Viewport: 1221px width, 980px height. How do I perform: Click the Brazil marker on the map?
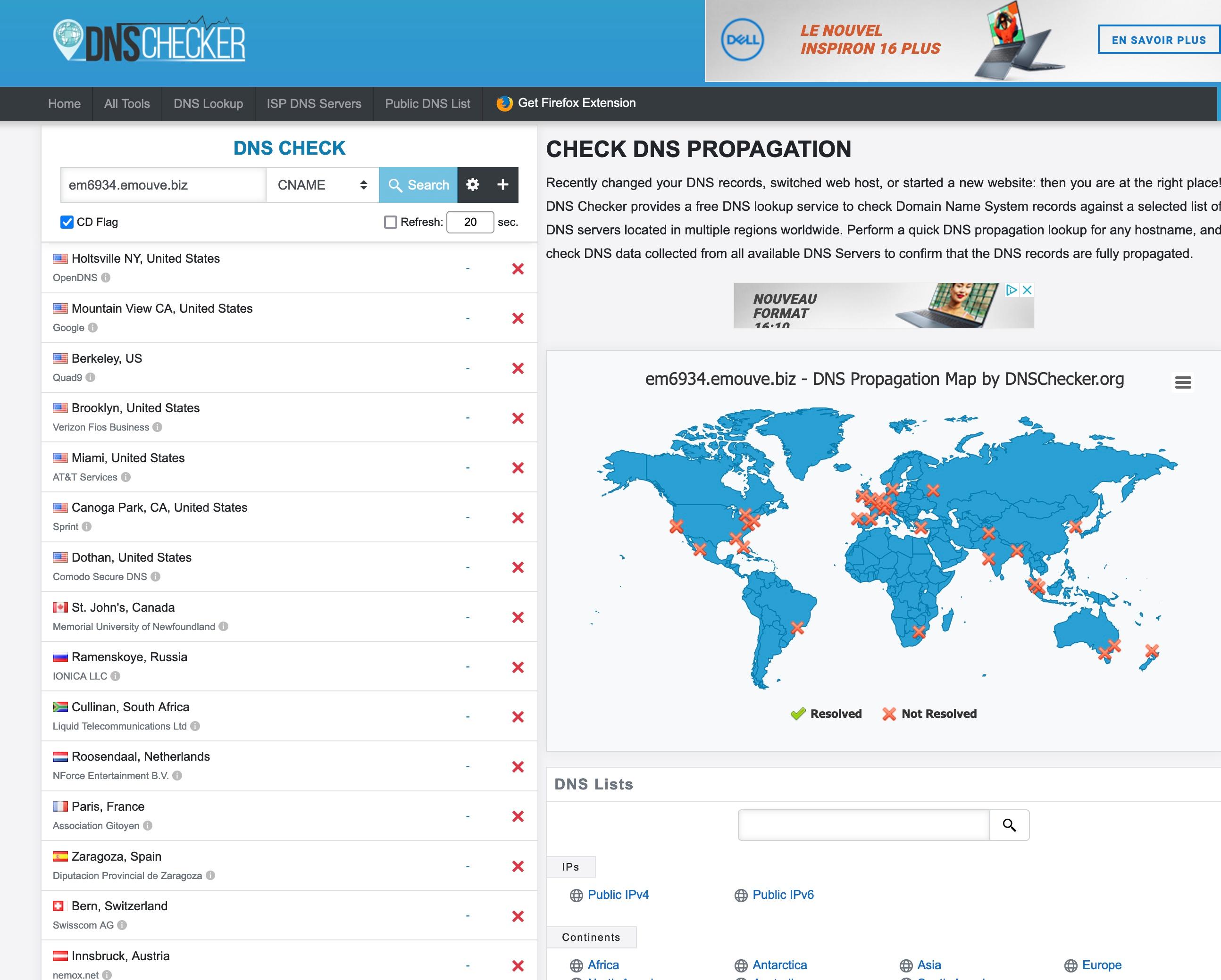pyautogui.click(x=797, y=627)
